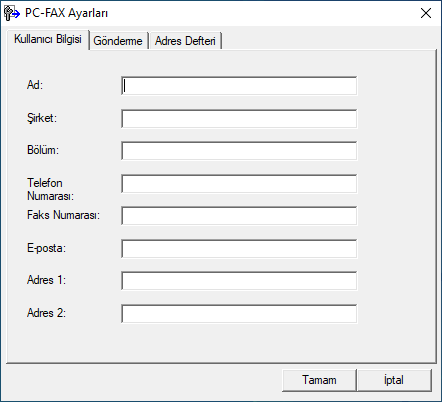This screenshot has width=442, height=402.
Task: Click the Ad: field label
Action: point(35,85)
